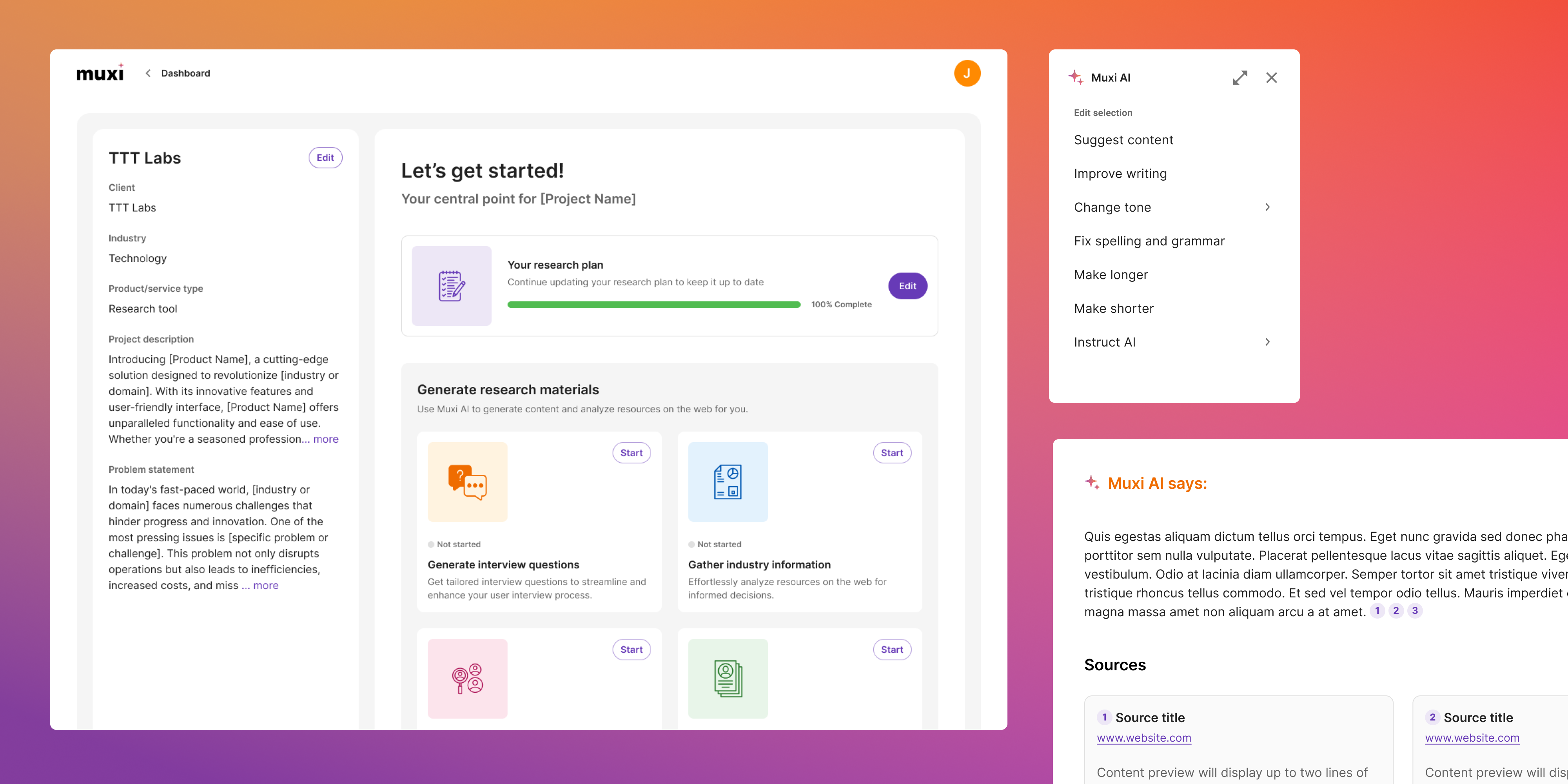1568x784 pixels.
Task: Expand the Muxi AI panel with the arrows icon
Action: click(x=1240, y=77)
